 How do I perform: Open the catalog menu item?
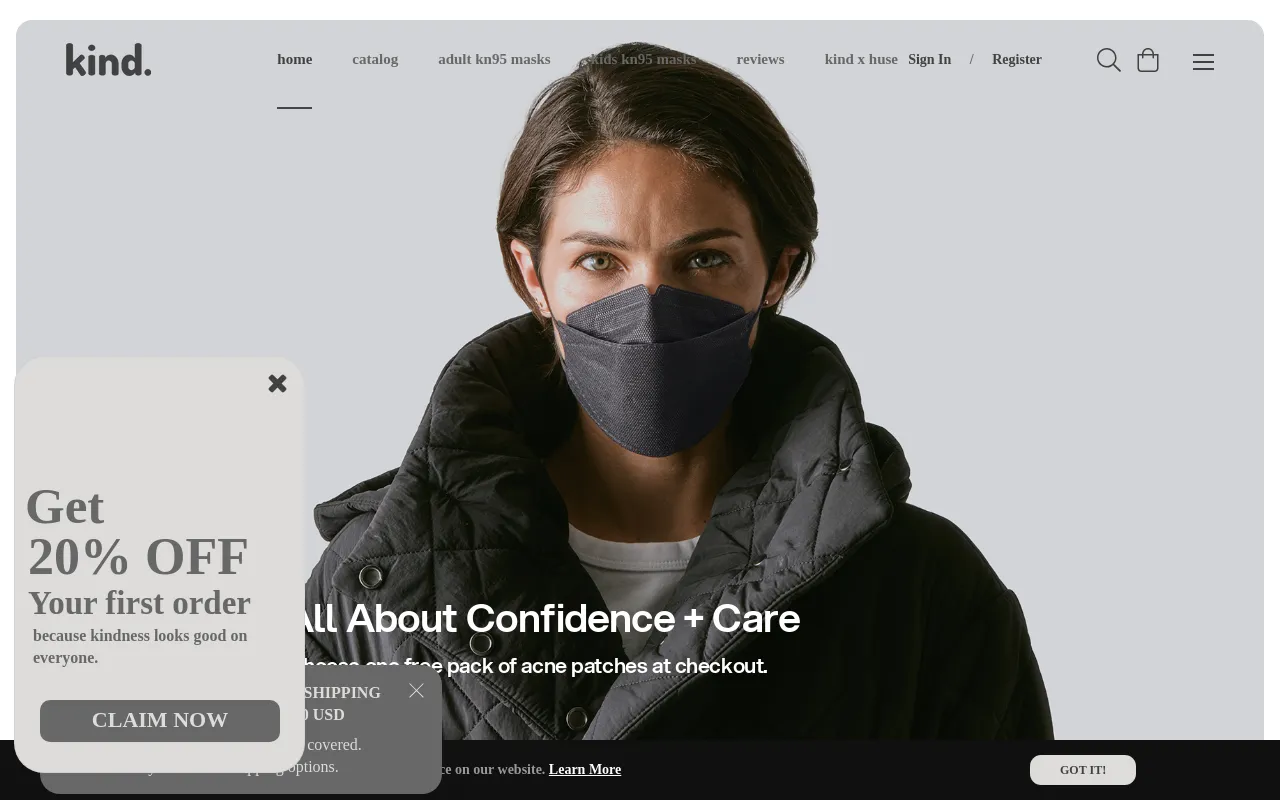click(x=375, y=59)
